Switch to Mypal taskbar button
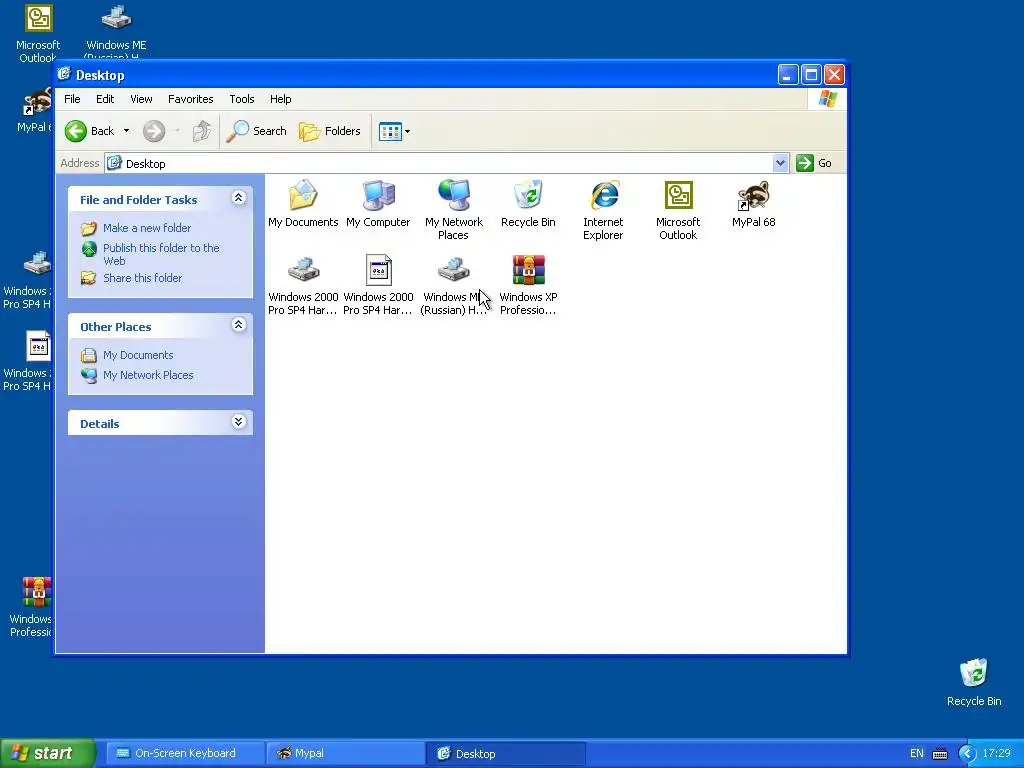This screenshot has height=768, width=1024. click(345, 754)
